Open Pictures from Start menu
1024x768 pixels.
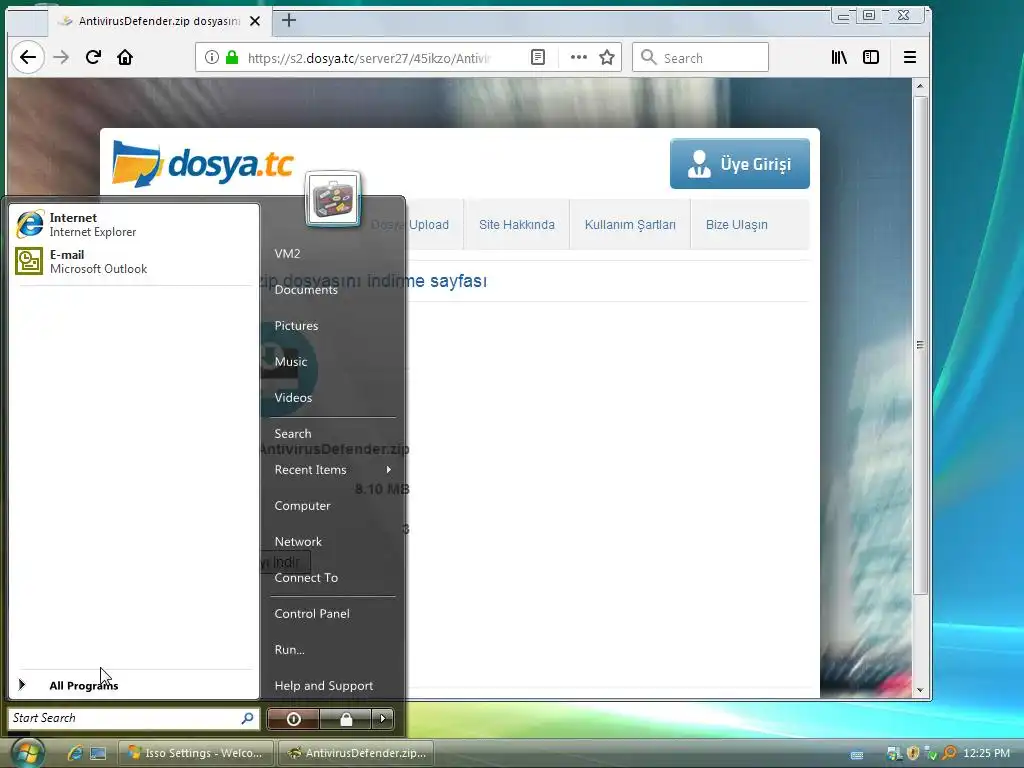tap(296, 326)
